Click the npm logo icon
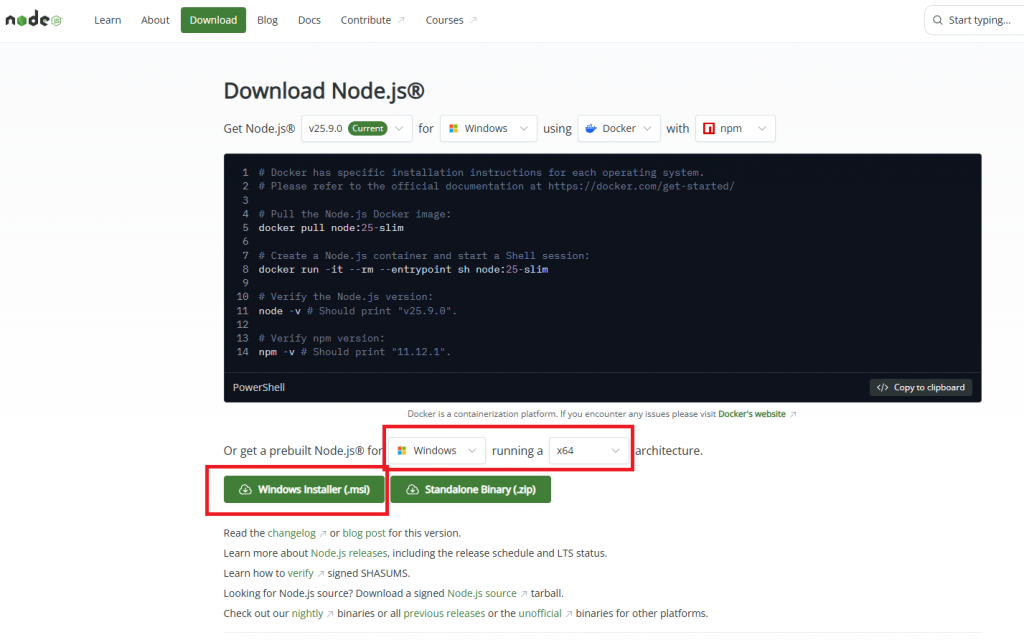 709,129
